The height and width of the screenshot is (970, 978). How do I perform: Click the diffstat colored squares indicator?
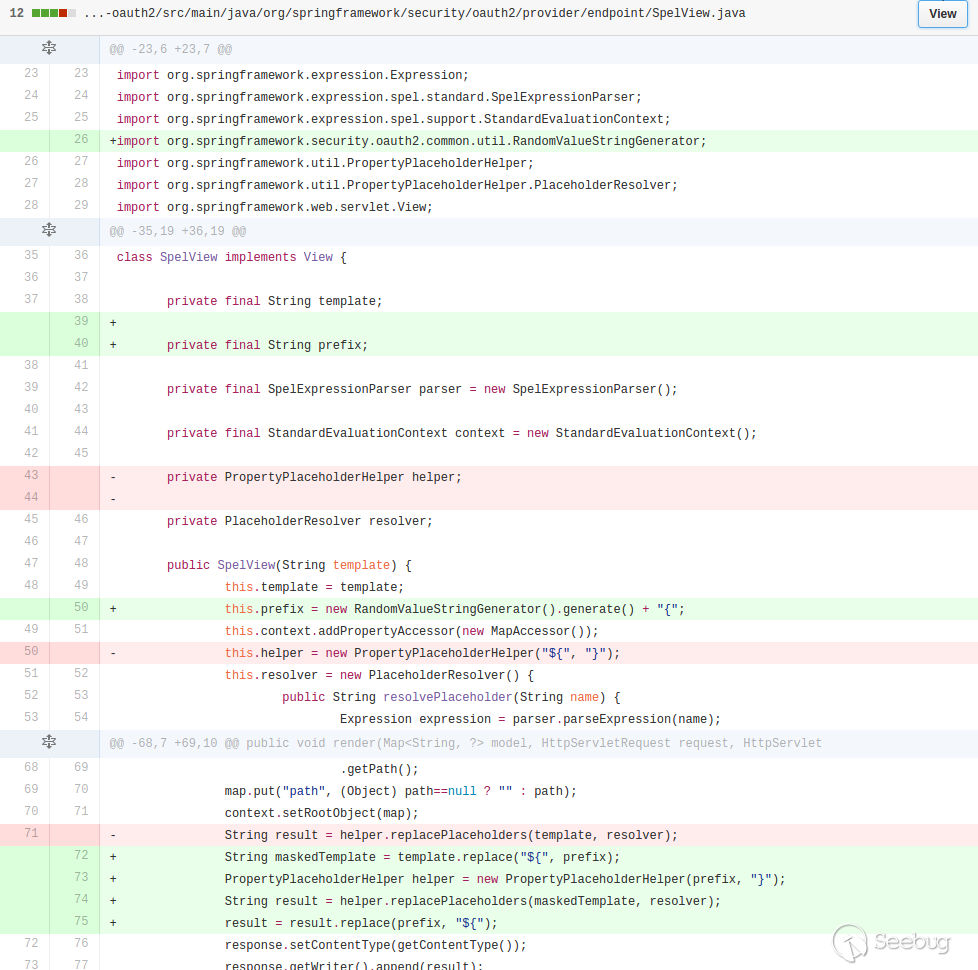coord(53,14)
